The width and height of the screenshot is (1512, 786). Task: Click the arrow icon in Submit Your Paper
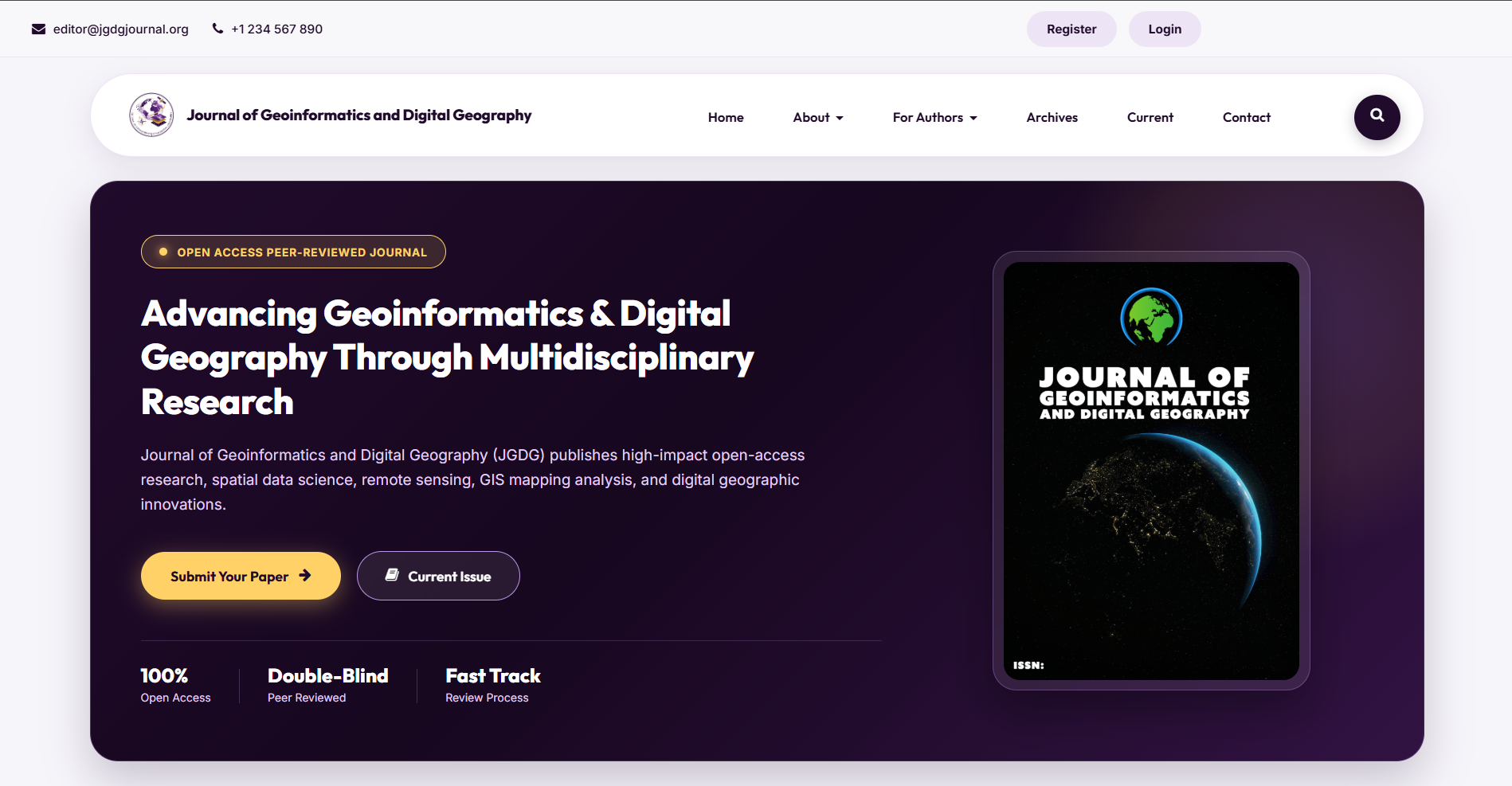click(x=305, y=575)
